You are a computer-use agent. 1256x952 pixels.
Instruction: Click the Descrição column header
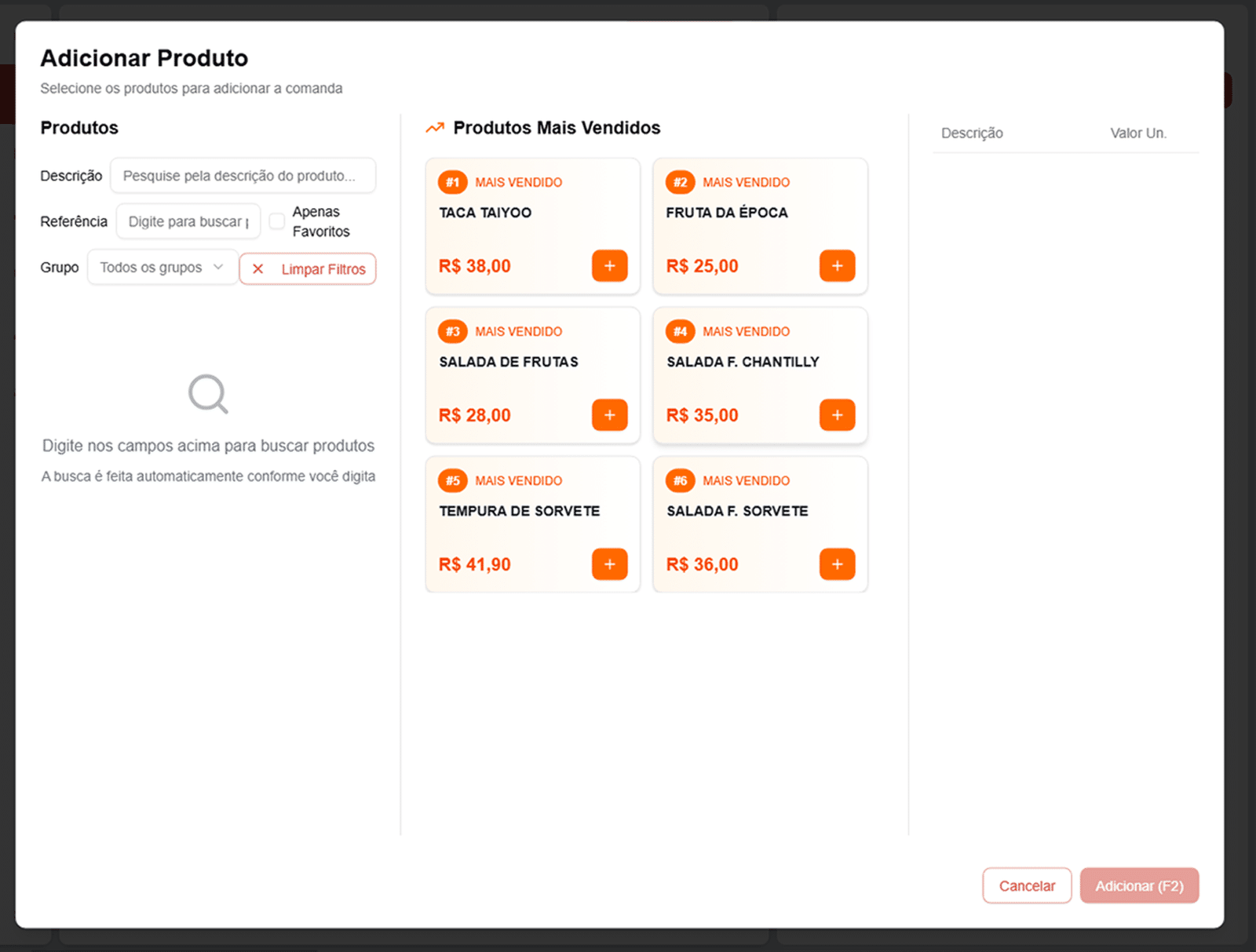pyautogui.click(x=972, y=133)
